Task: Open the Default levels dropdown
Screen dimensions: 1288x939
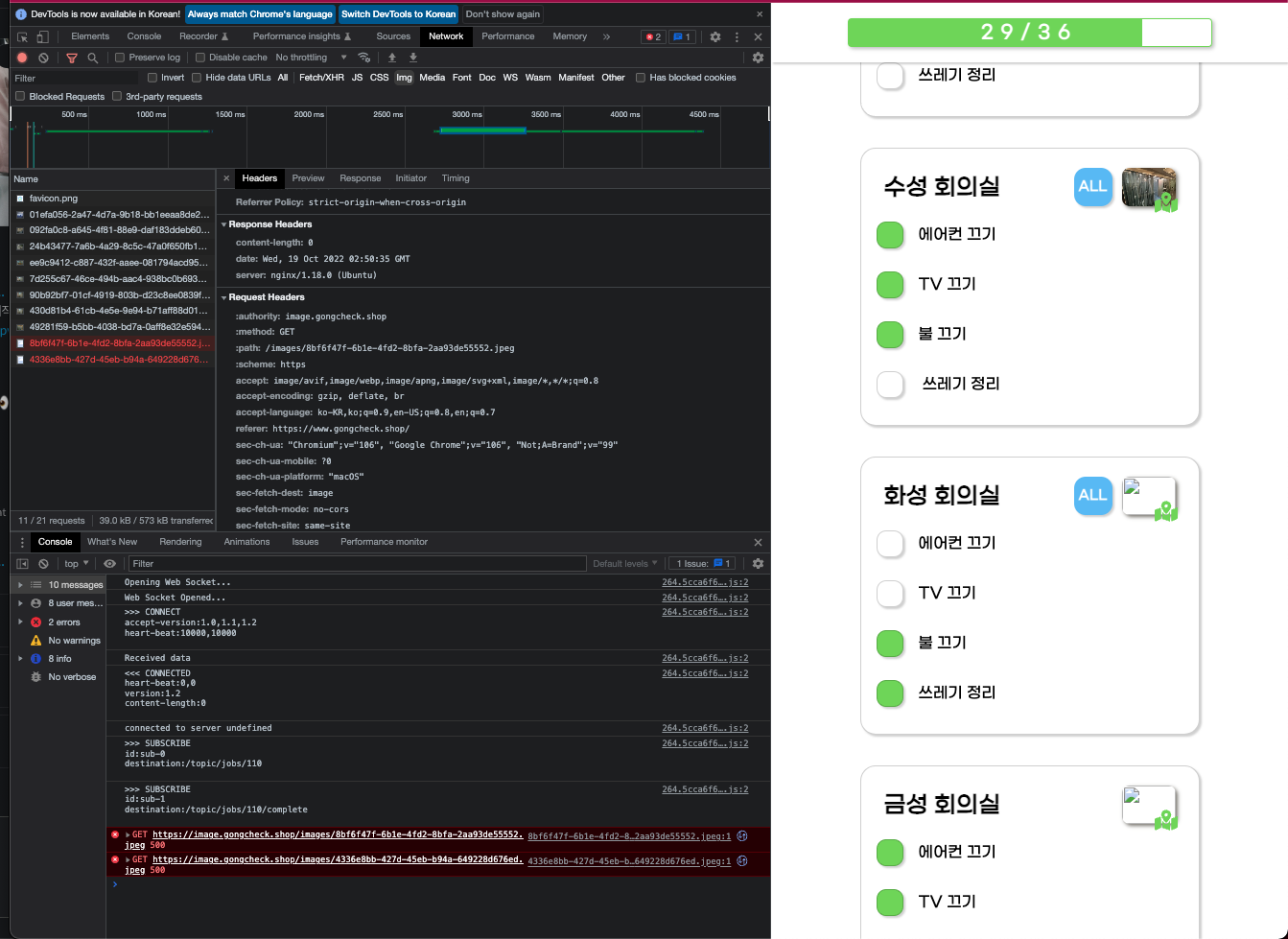Action: pyautogui.click(x=624, y=563)
